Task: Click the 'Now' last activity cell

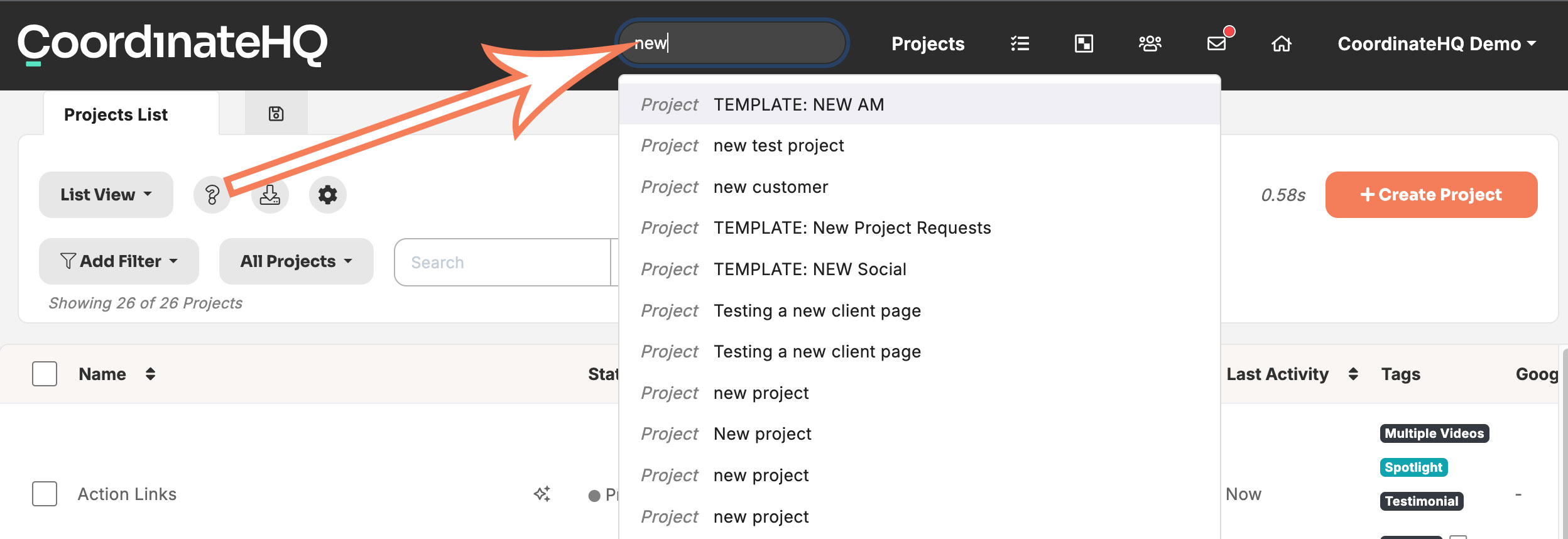Action: click(1243, 494)
